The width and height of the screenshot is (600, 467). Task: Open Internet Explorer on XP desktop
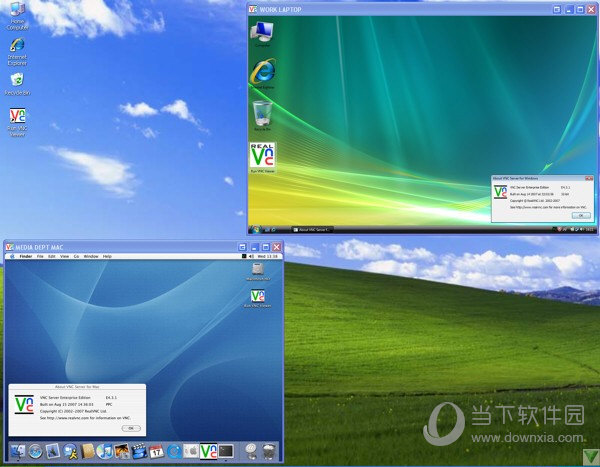point(17,52)
